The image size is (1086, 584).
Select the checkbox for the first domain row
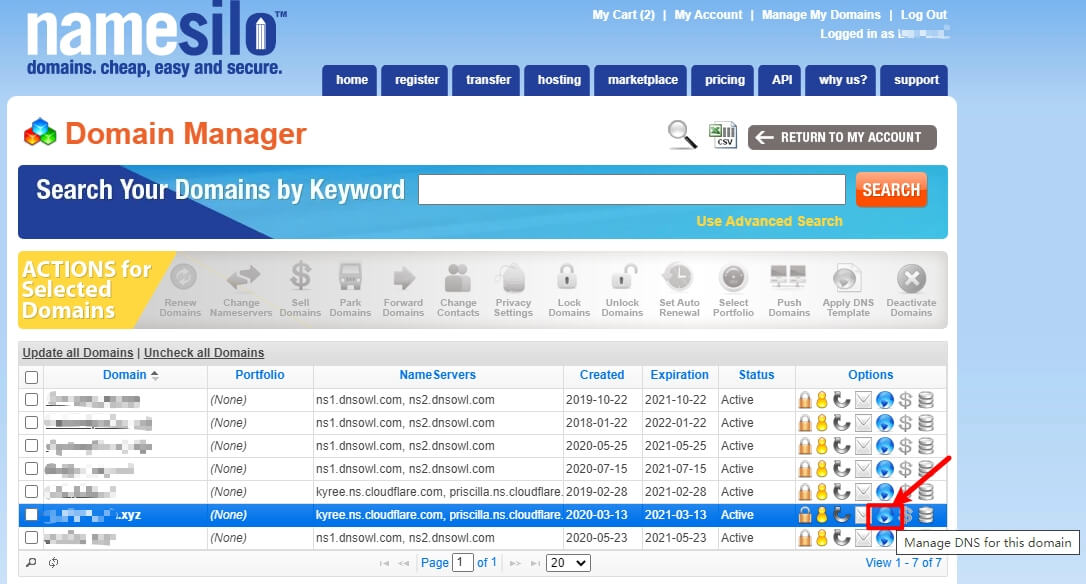coord(31,400)
